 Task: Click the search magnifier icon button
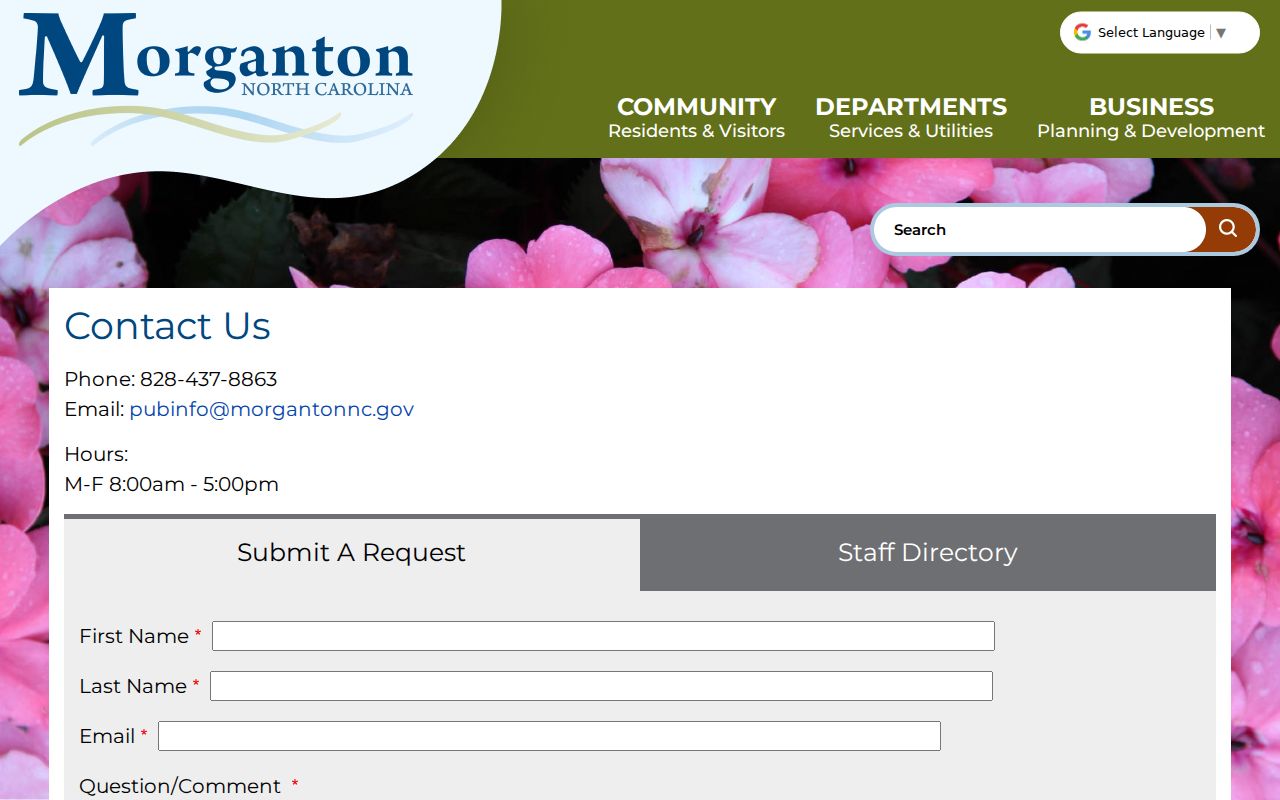pos(1228,229)
